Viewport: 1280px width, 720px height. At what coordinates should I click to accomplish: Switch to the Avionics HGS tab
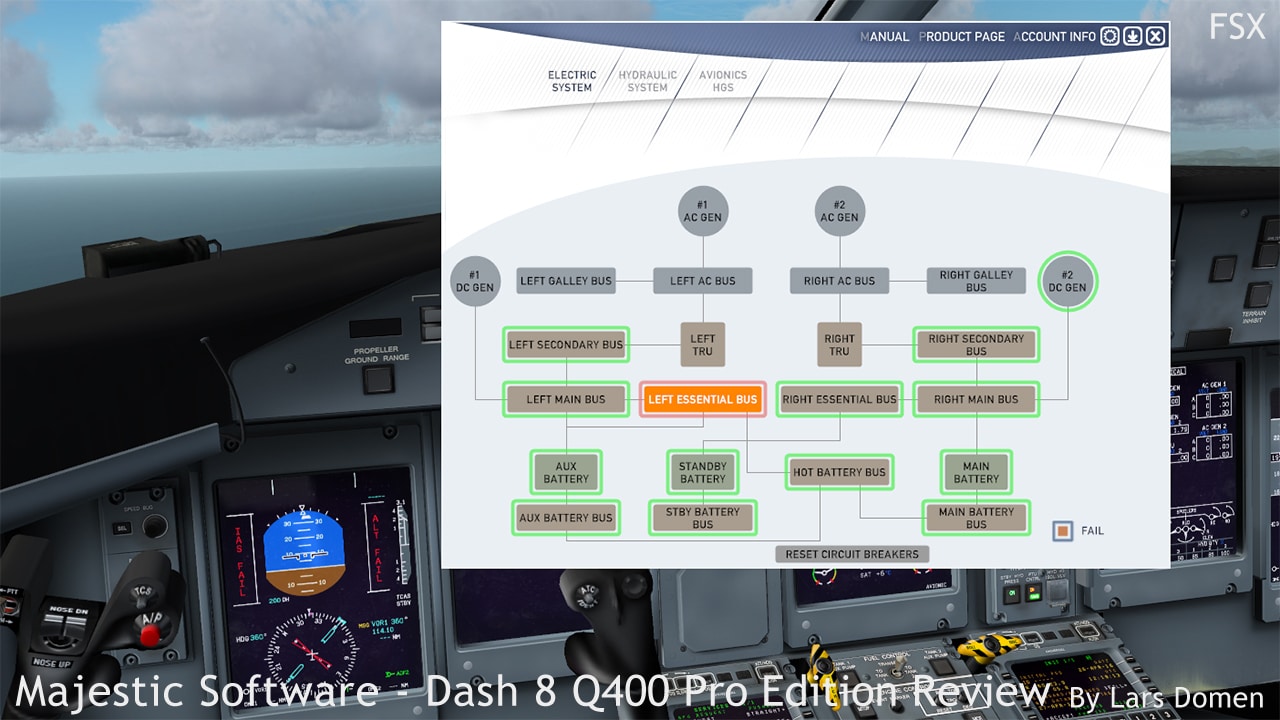[x=723, y=81]
